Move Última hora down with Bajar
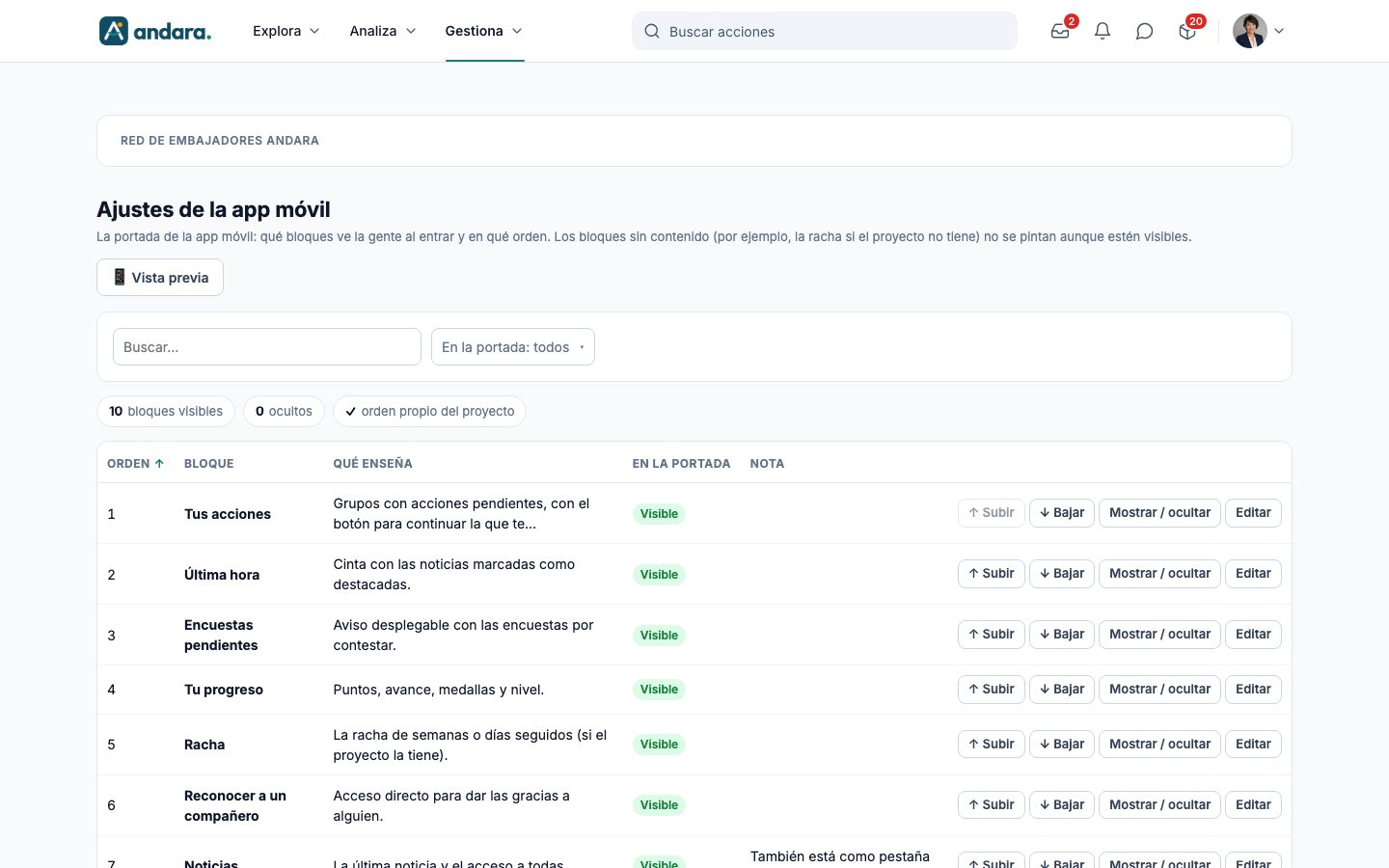The image size is (1389, 868). 1062,574
